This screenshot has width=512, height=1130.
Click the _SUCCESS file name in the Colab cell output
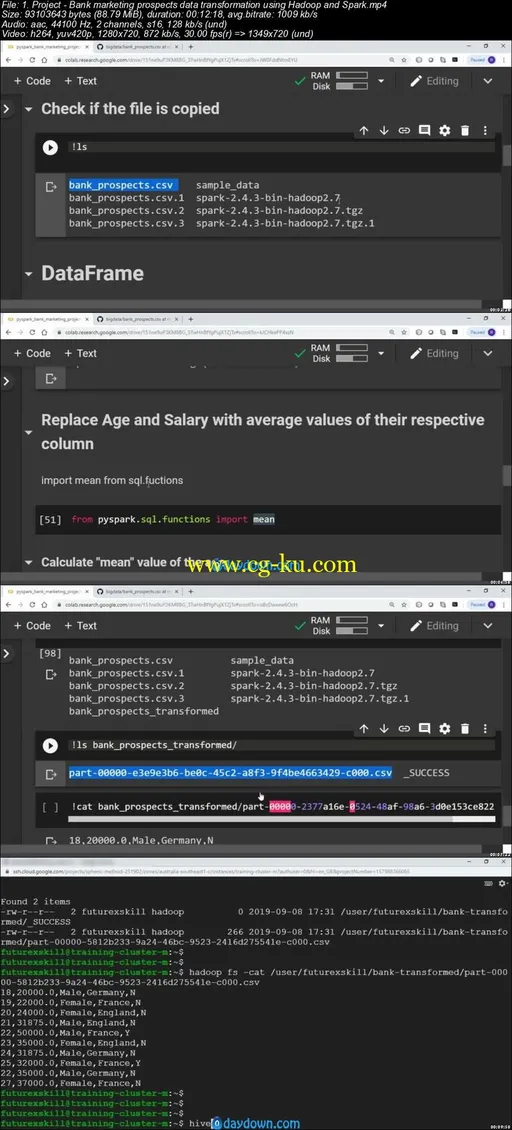click(x=426, y=773)
